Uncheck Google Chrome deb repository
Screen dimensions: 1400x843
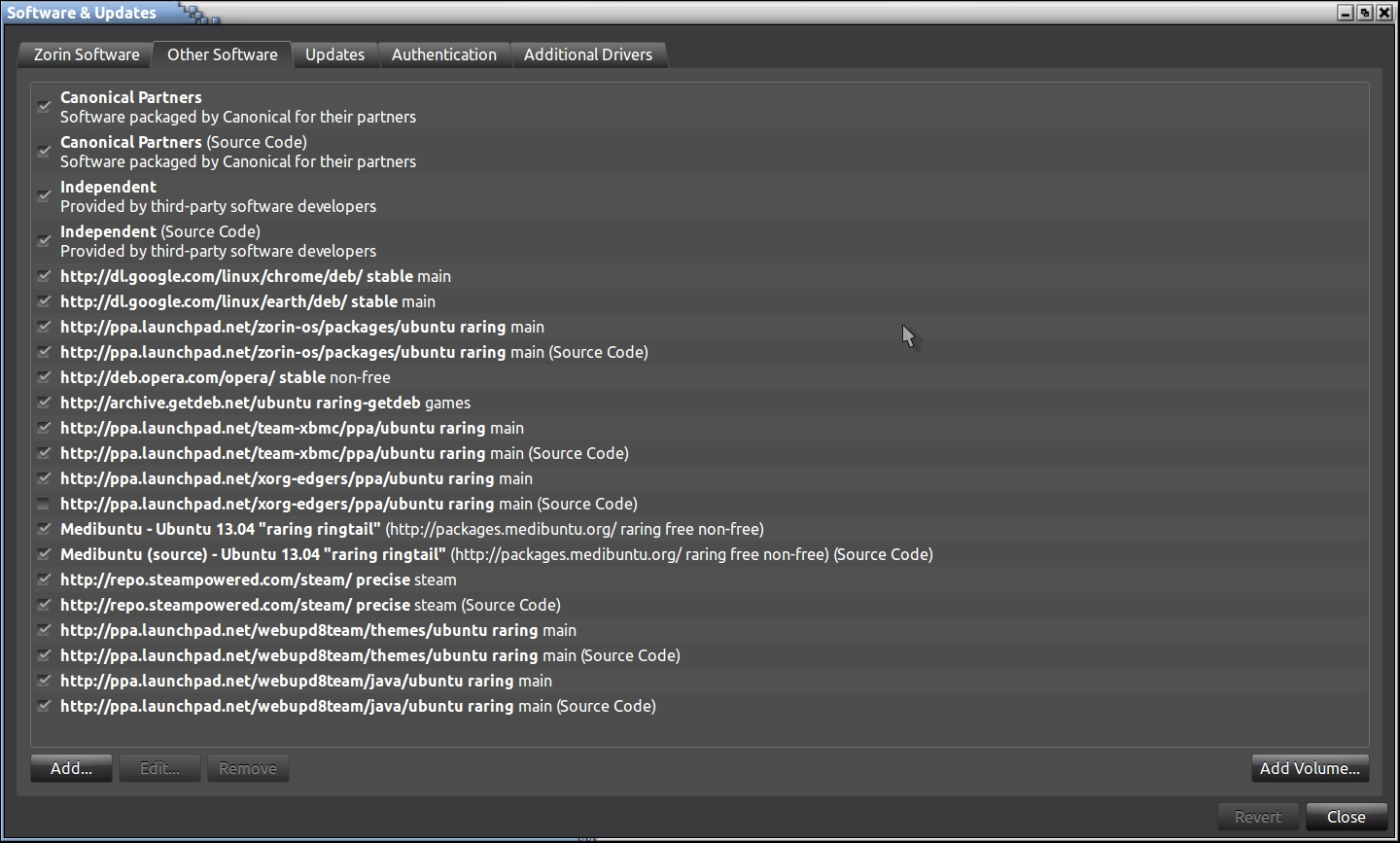tap(44, 276)
